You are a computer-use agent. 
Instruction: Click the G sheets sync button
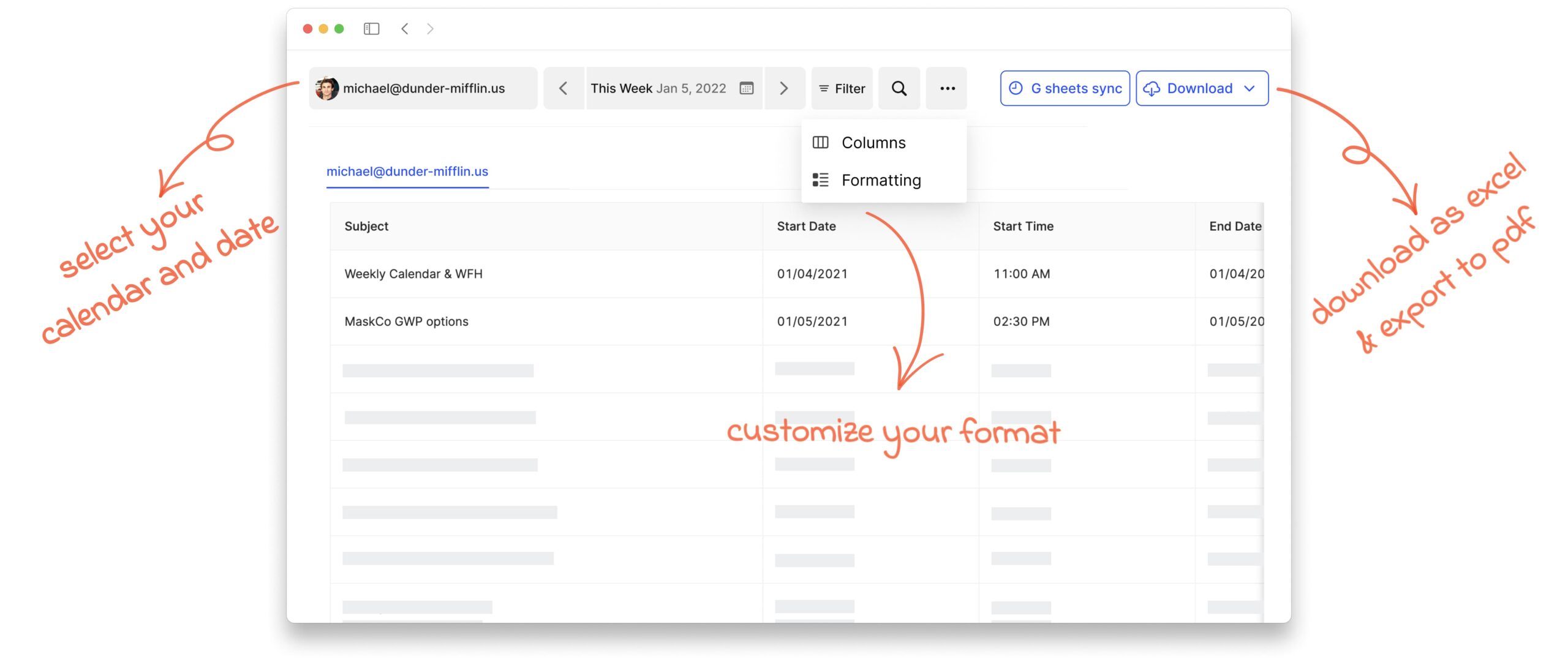pos(1065,88)
